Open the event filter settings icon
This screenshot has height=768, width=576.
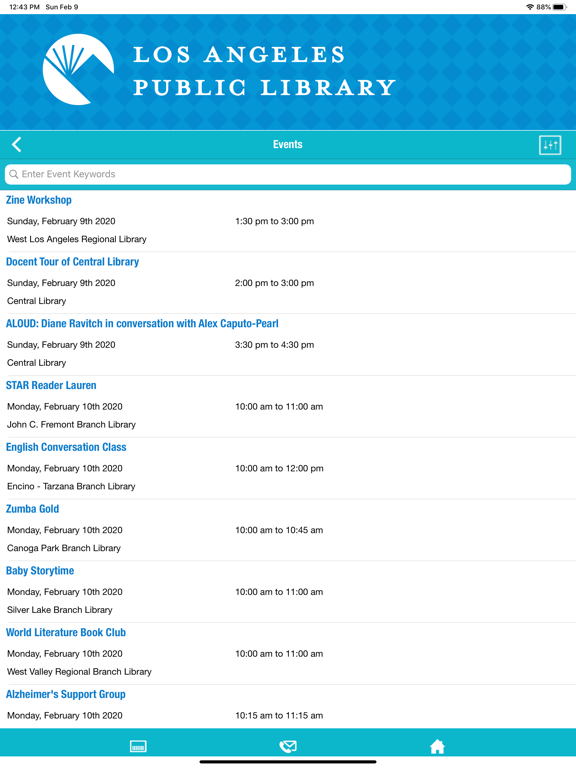click(x=550, y=145)
